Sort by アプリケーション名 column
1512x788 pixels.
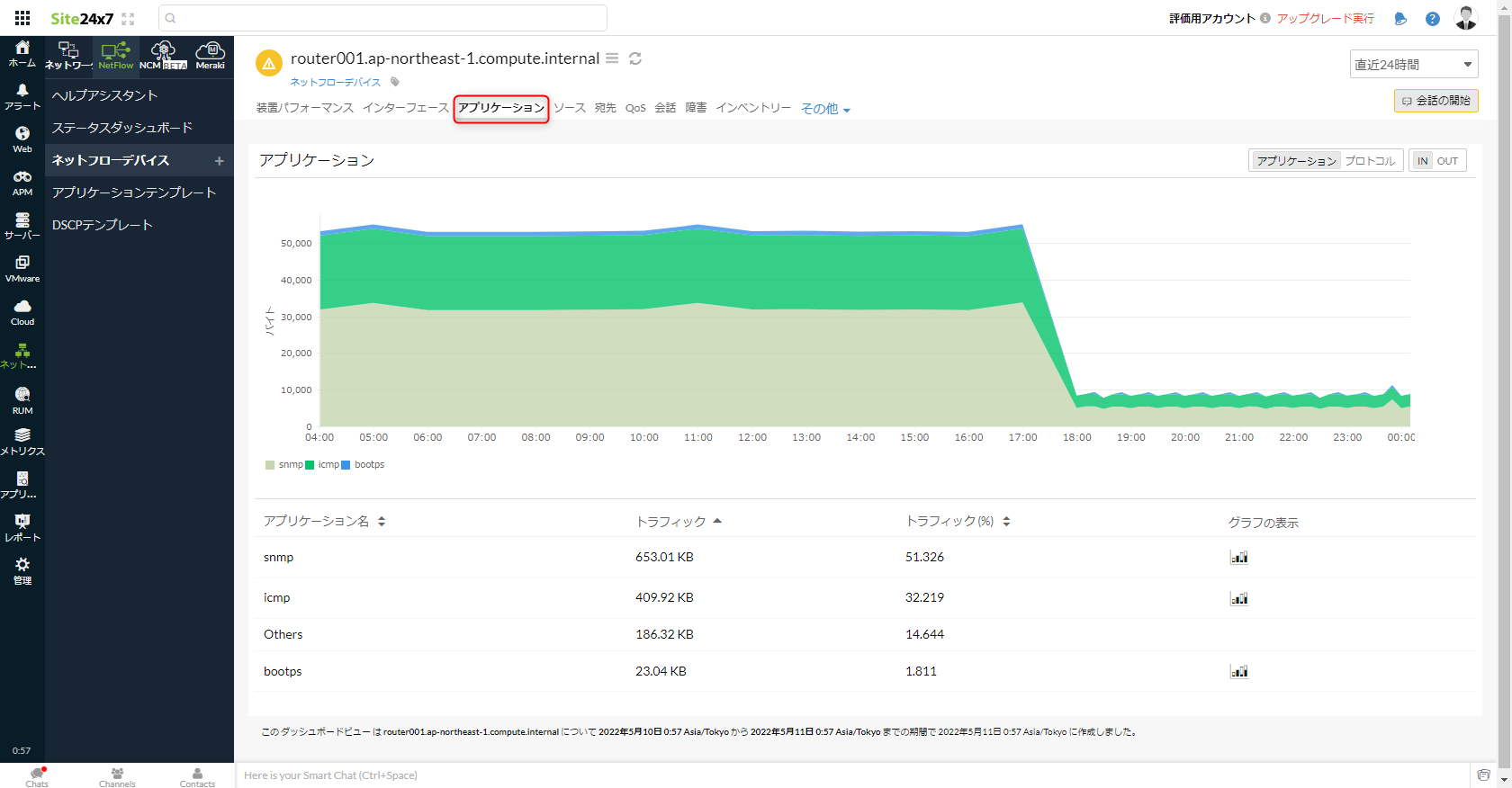pos(324,522)
